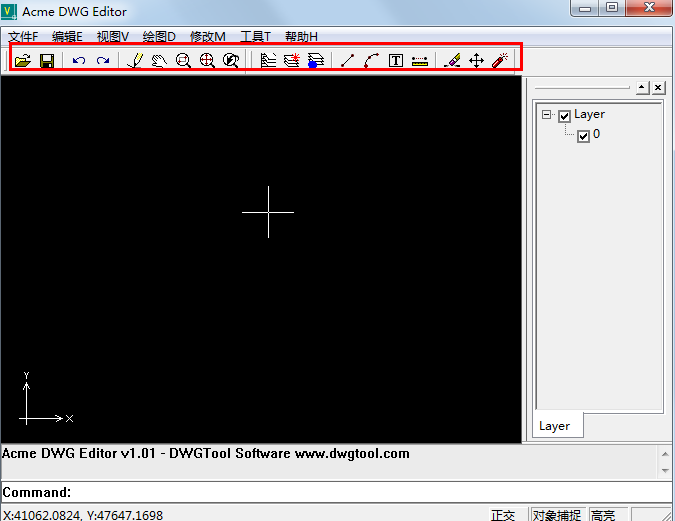The width and height of the screenshot is (675, 521).
Task: Open the 视图V menu
Action: pyautogui.click(x=113, y=37)
